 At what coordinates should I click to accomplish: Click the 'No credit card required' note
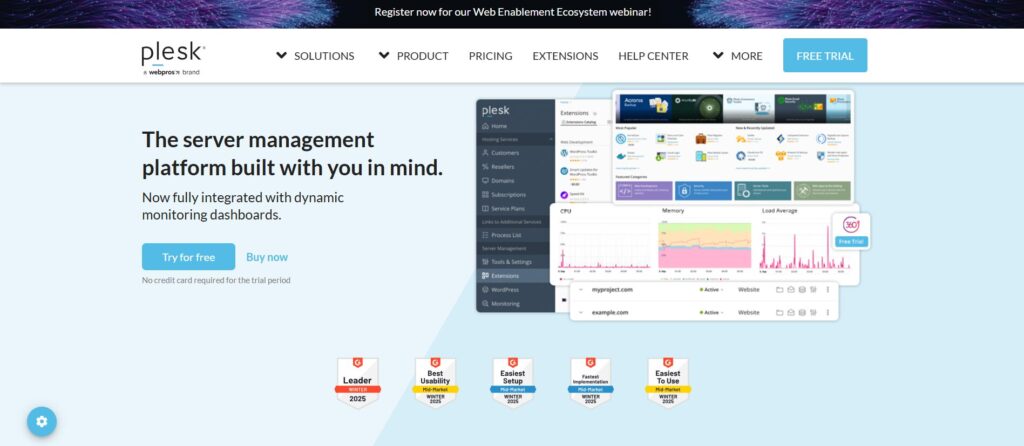point(216,280)
